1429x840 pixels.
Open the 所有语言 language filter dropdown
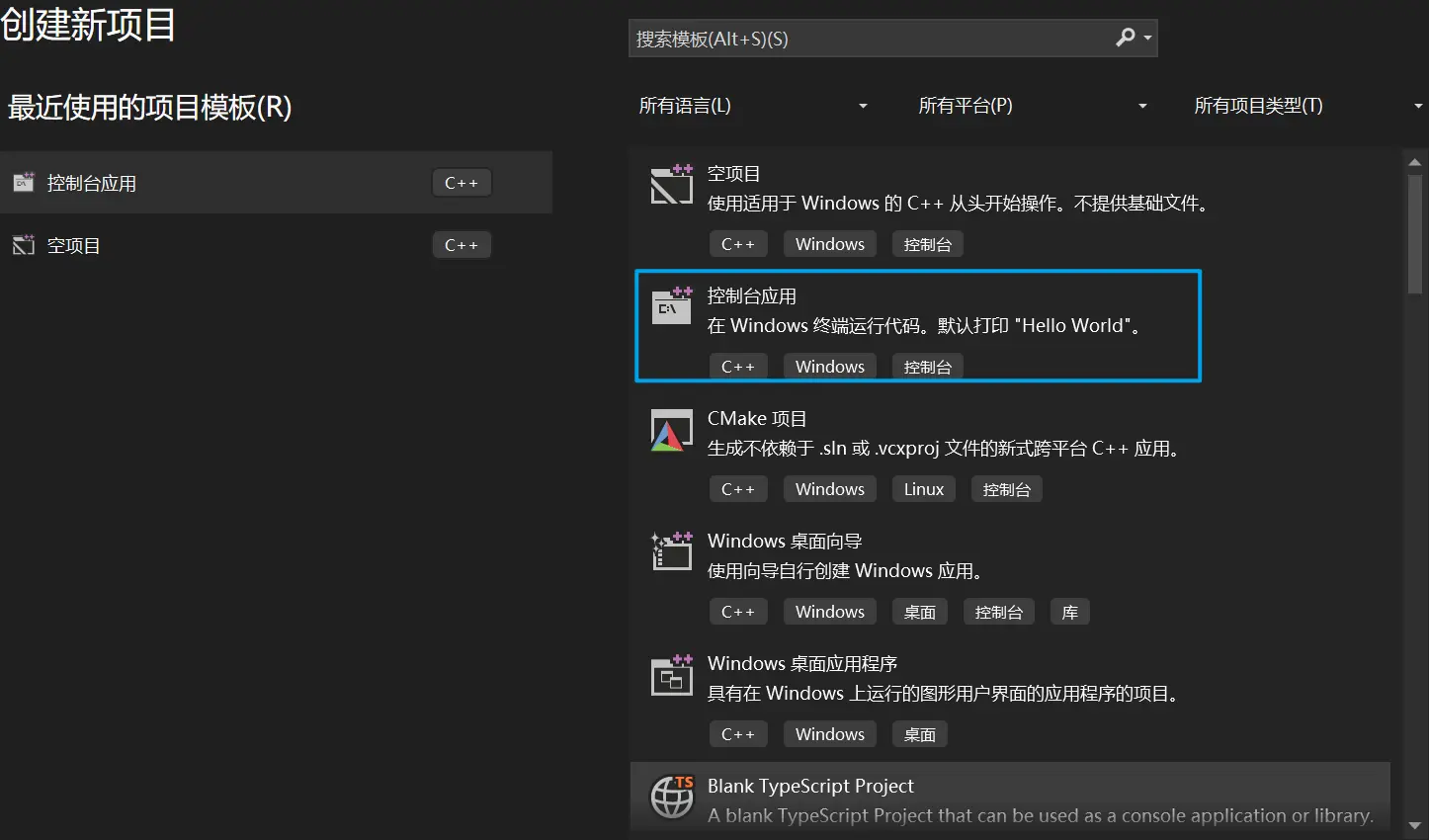pyautogui.click(x=754, y=106)
